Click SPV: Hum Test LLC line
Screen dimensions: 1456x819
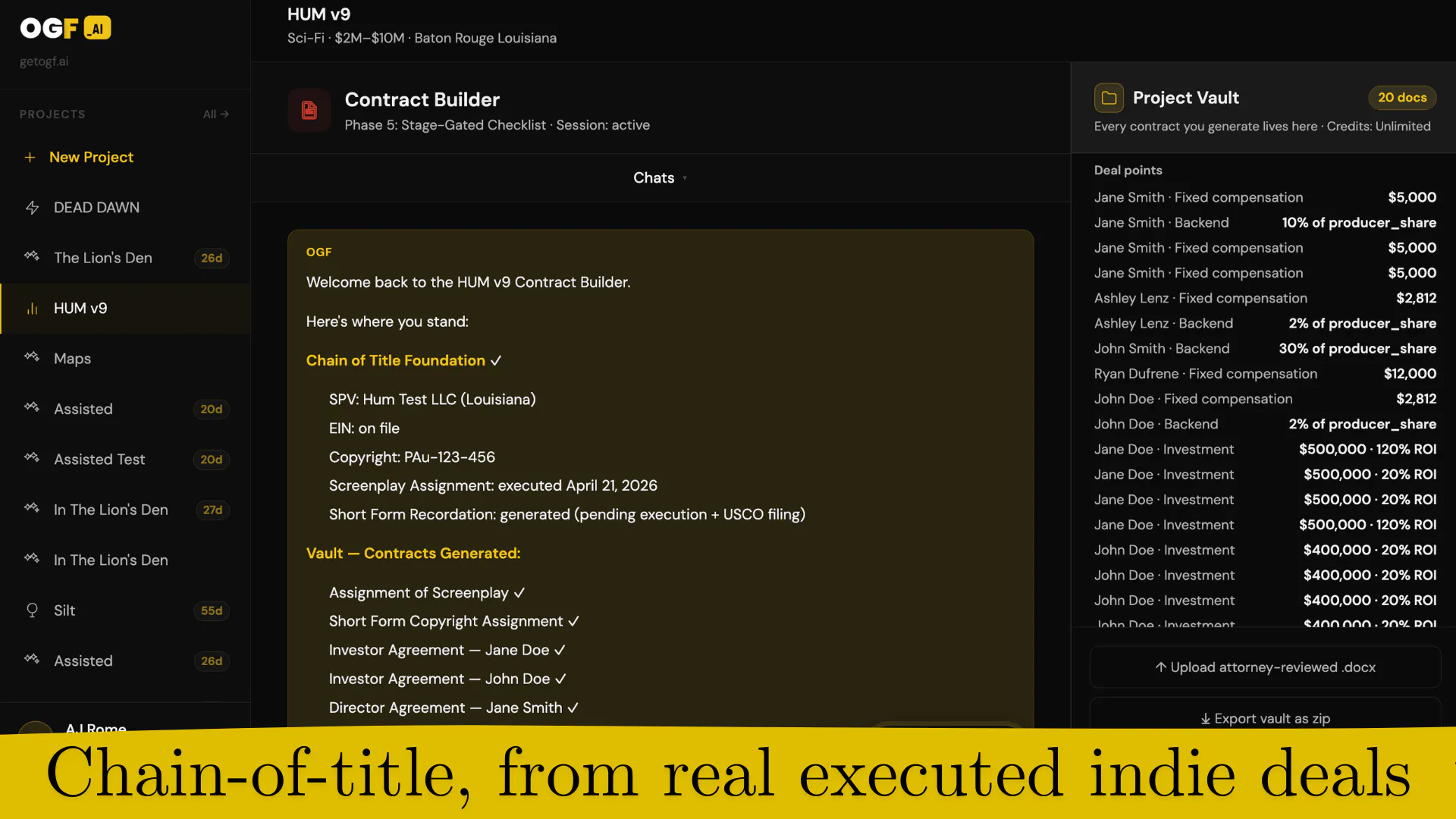click(x=432, y=400)
